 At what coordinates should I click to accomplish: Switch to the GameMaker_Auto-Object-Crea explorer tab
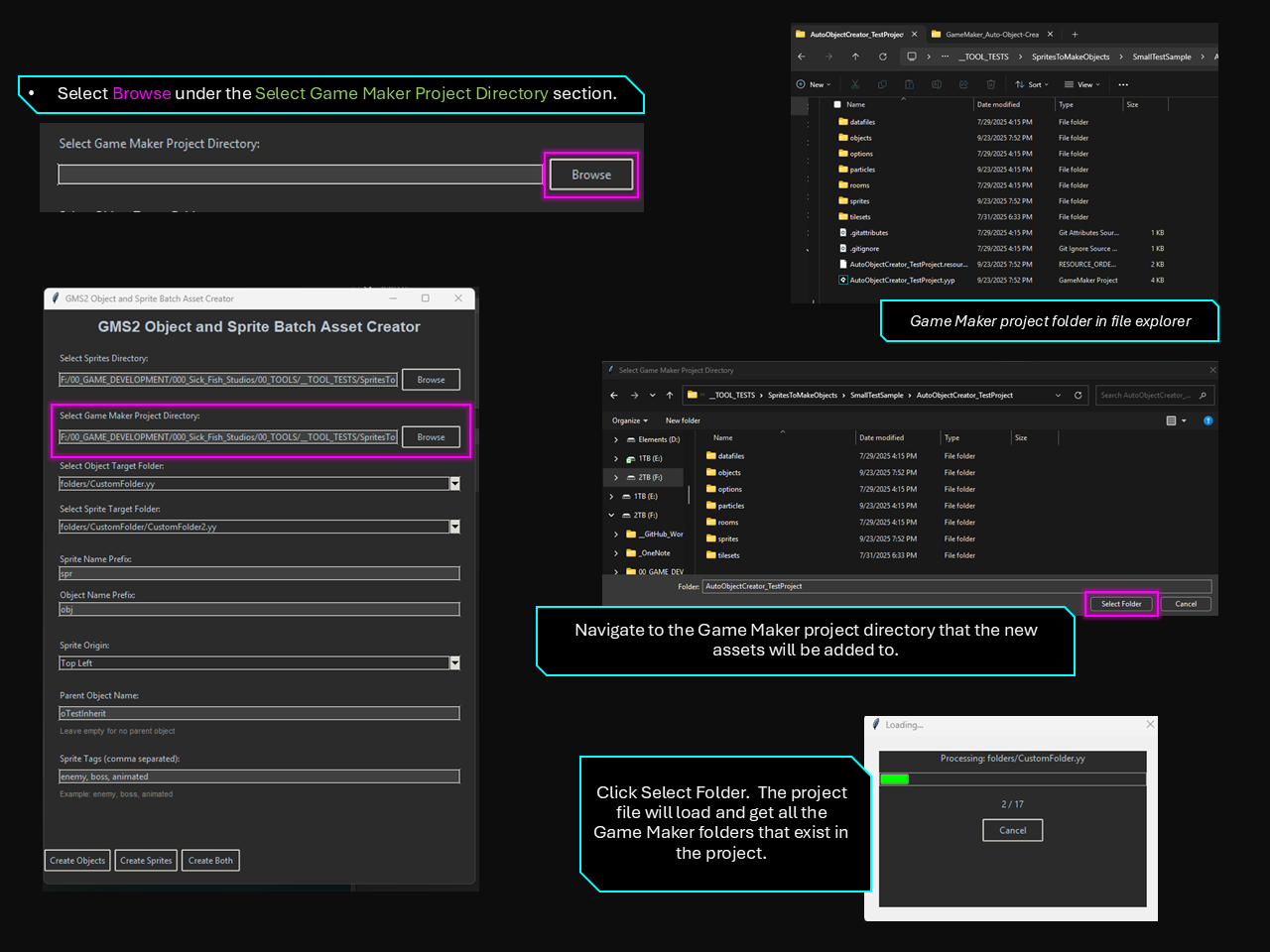point(991,34)
